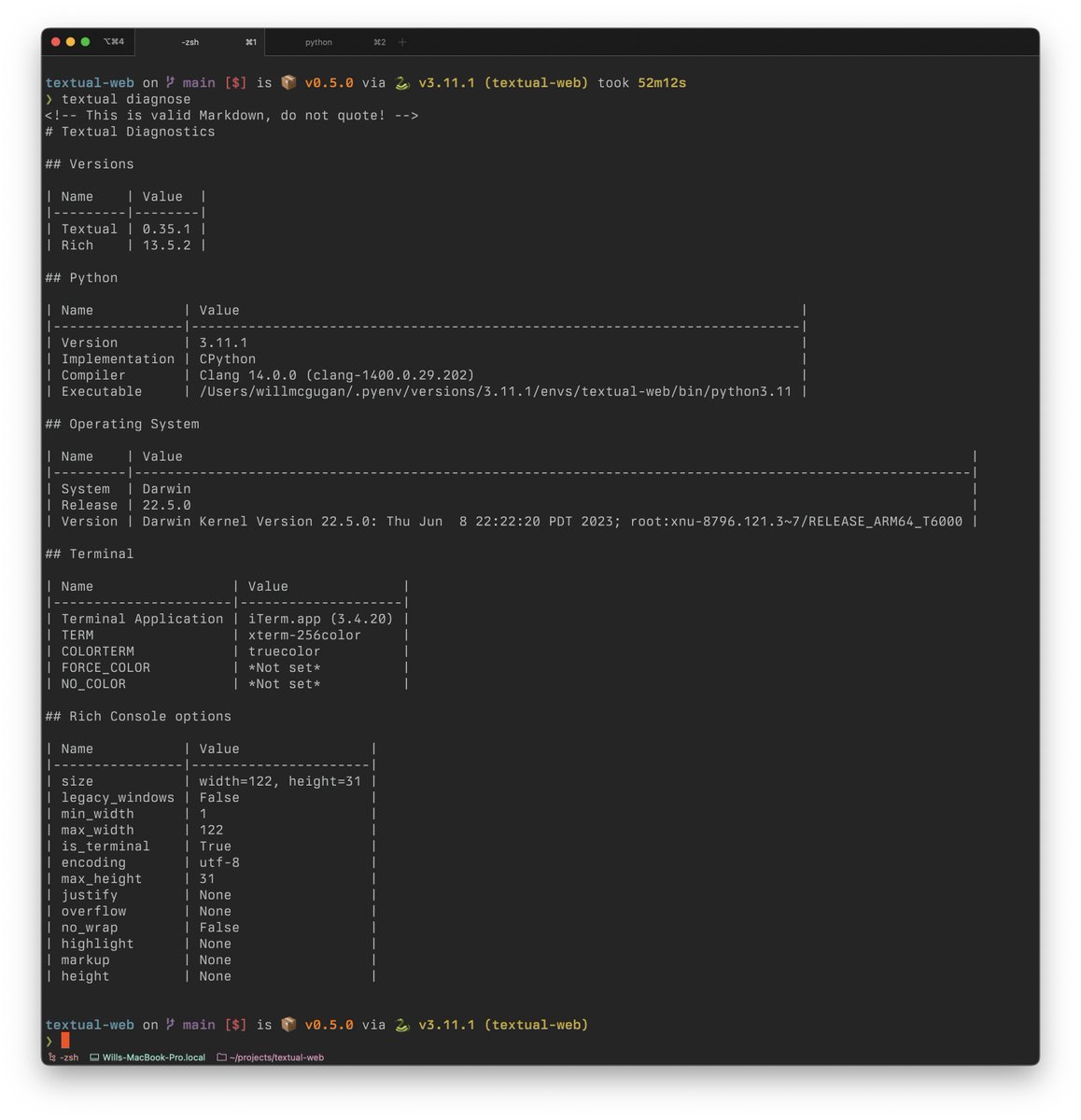
Task: Click the ⌘1 shortcut label on the zsh tab
Action: 250,41
